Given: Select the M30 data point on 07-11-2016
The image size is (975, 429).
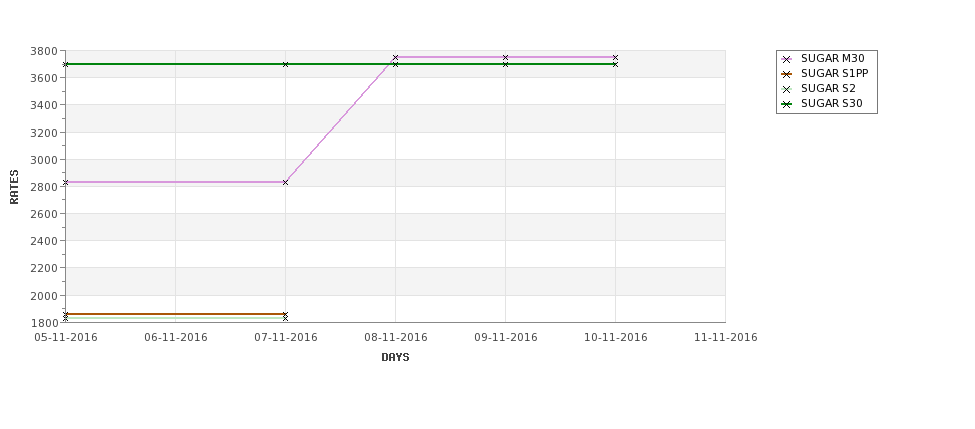Looking at the screenshot, I should 285,182.
